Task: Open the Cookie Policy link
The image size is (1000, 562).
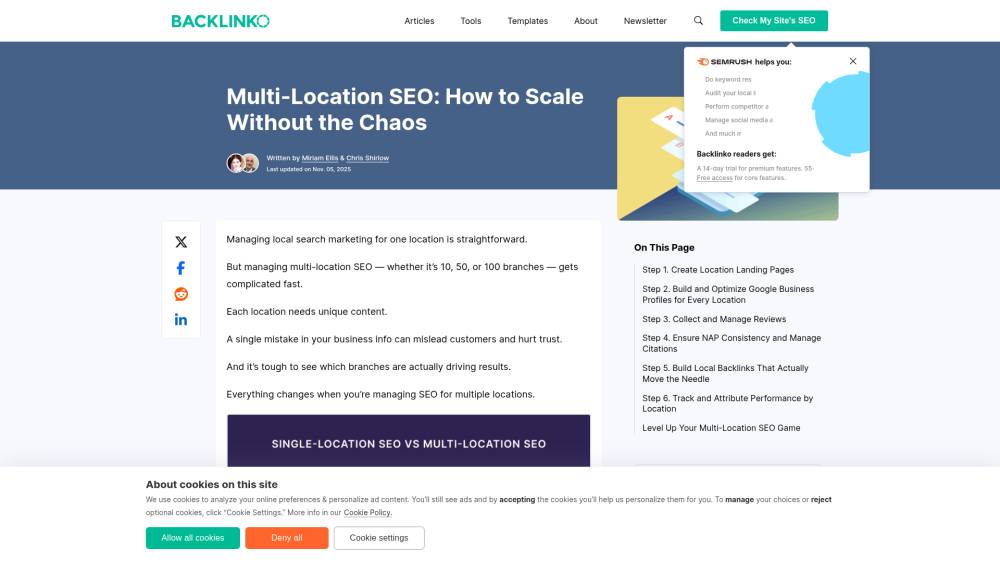Action: [367, 512]
